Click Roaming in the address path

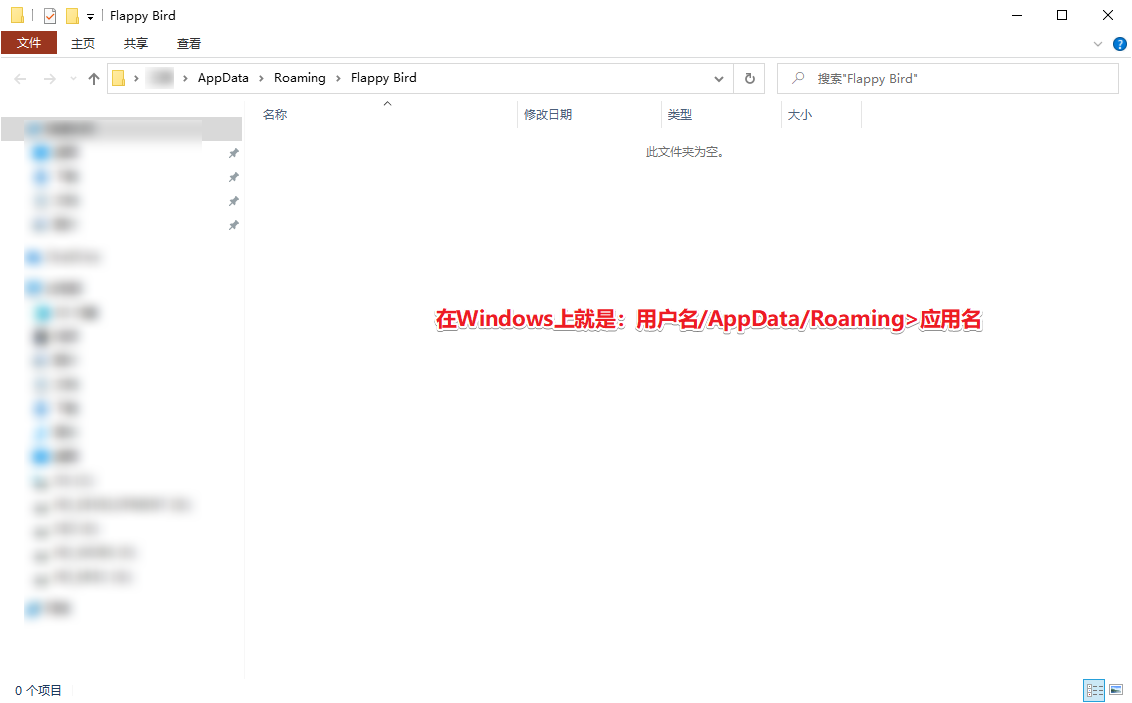coord(300,78)
